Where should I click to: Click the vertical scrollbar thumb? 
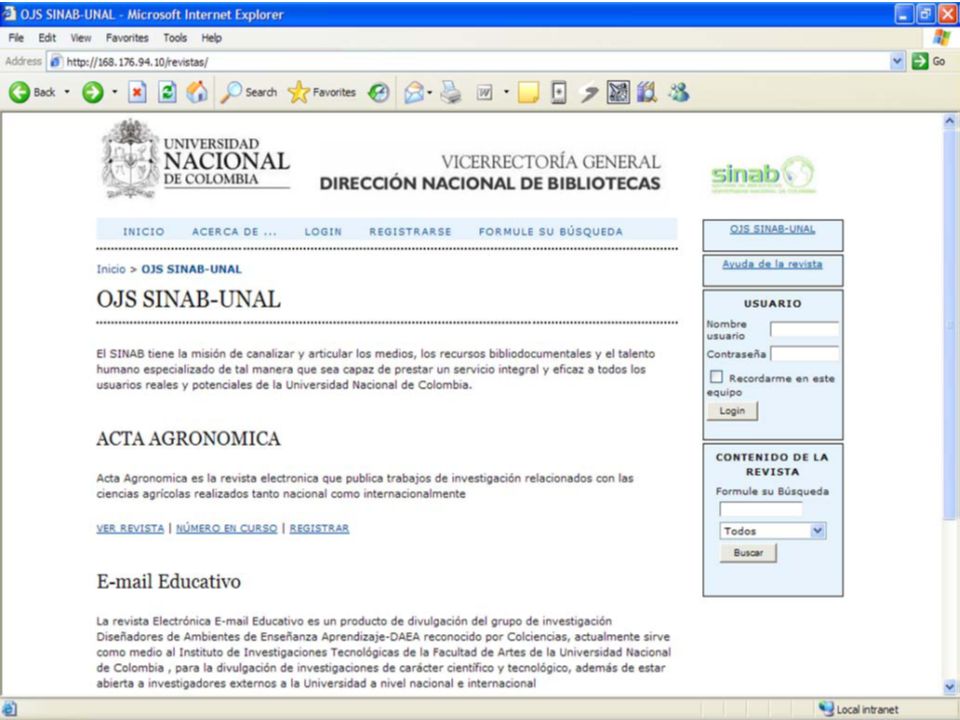pyautogui.click(x=950, y=324)
